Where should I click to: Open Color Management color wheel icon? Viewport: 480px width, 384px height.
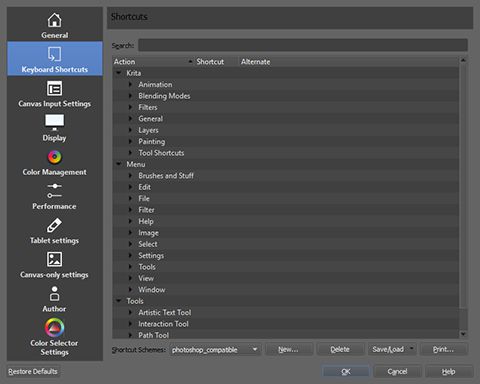pos(55,157)
